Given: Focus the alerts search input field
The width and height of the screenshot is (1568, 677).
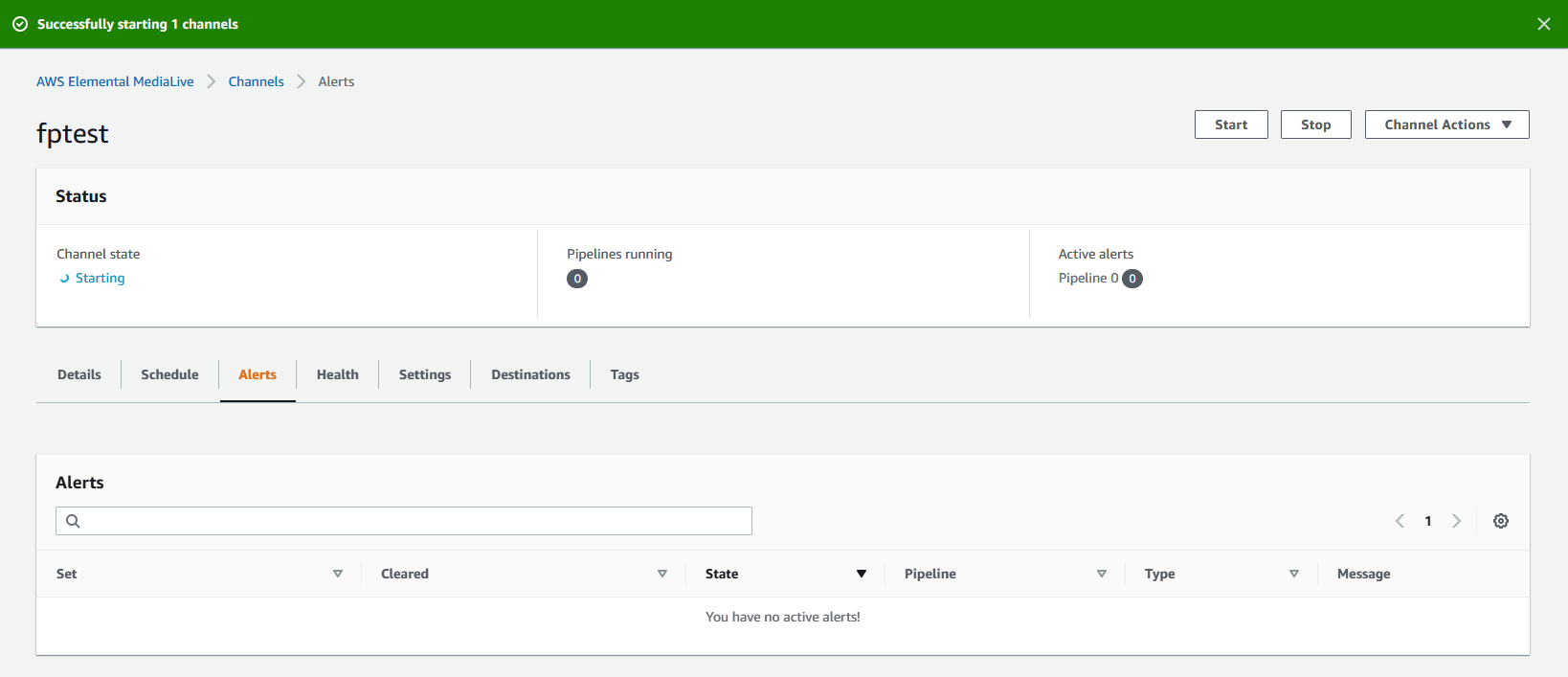Looking at the screenshot, I should pyautogui.click(x=412, y=521).
